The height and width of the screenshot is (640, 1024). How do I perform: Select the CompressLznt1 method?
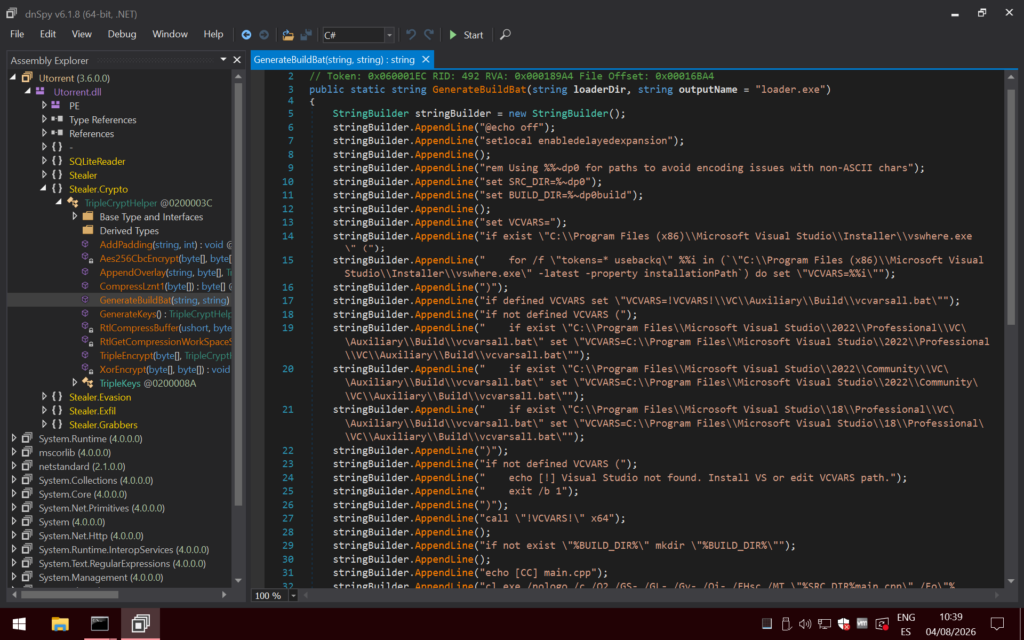pyautogui.click(x=165, y=286)
